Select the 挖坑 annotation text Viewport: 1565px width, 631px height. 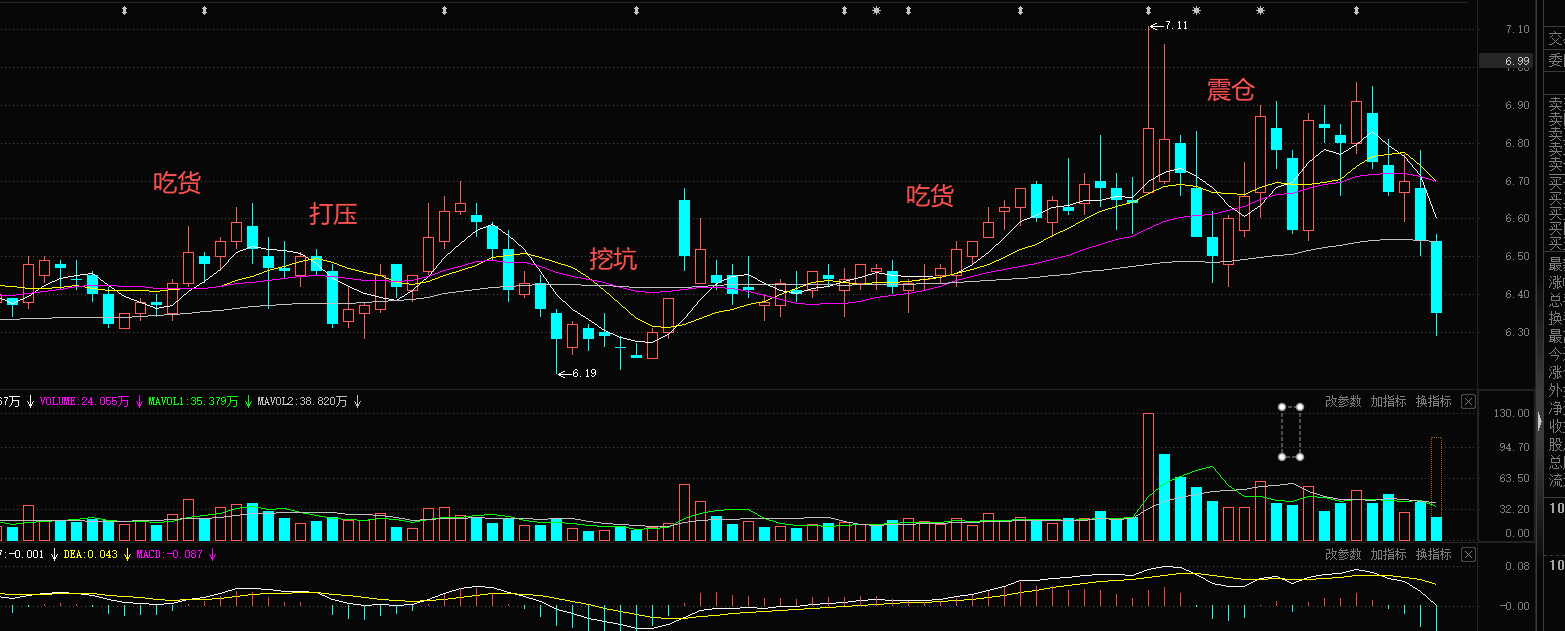pyautogui.click(x=613, y=259)
